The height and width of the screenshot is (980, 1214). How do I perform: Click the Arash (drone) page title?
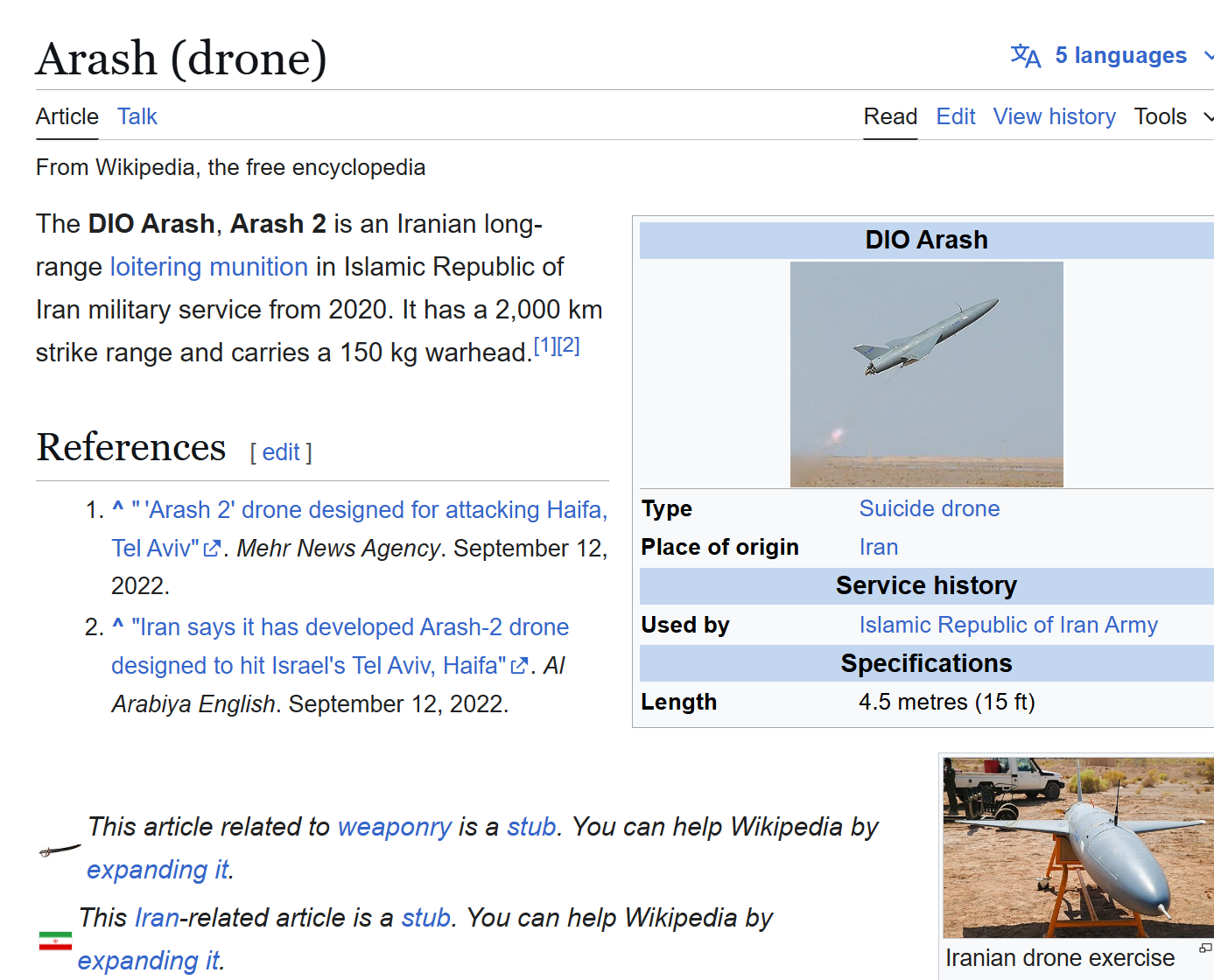click(x=181, y=59)
